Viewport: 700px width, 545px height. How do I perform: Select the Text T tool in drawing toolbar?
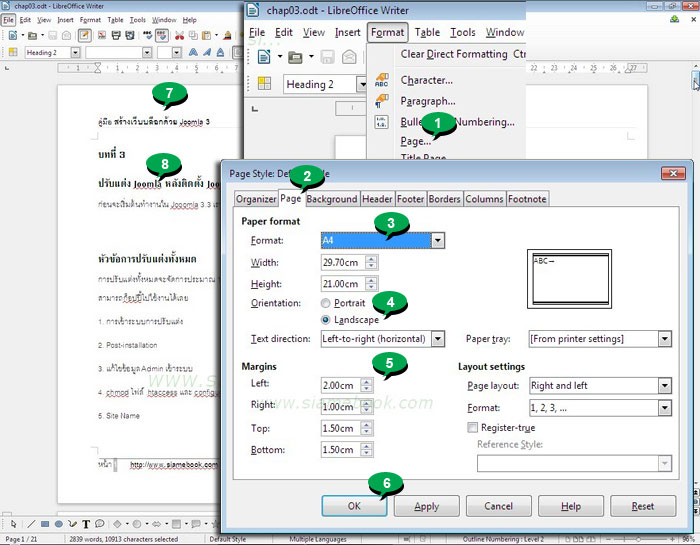86,524
